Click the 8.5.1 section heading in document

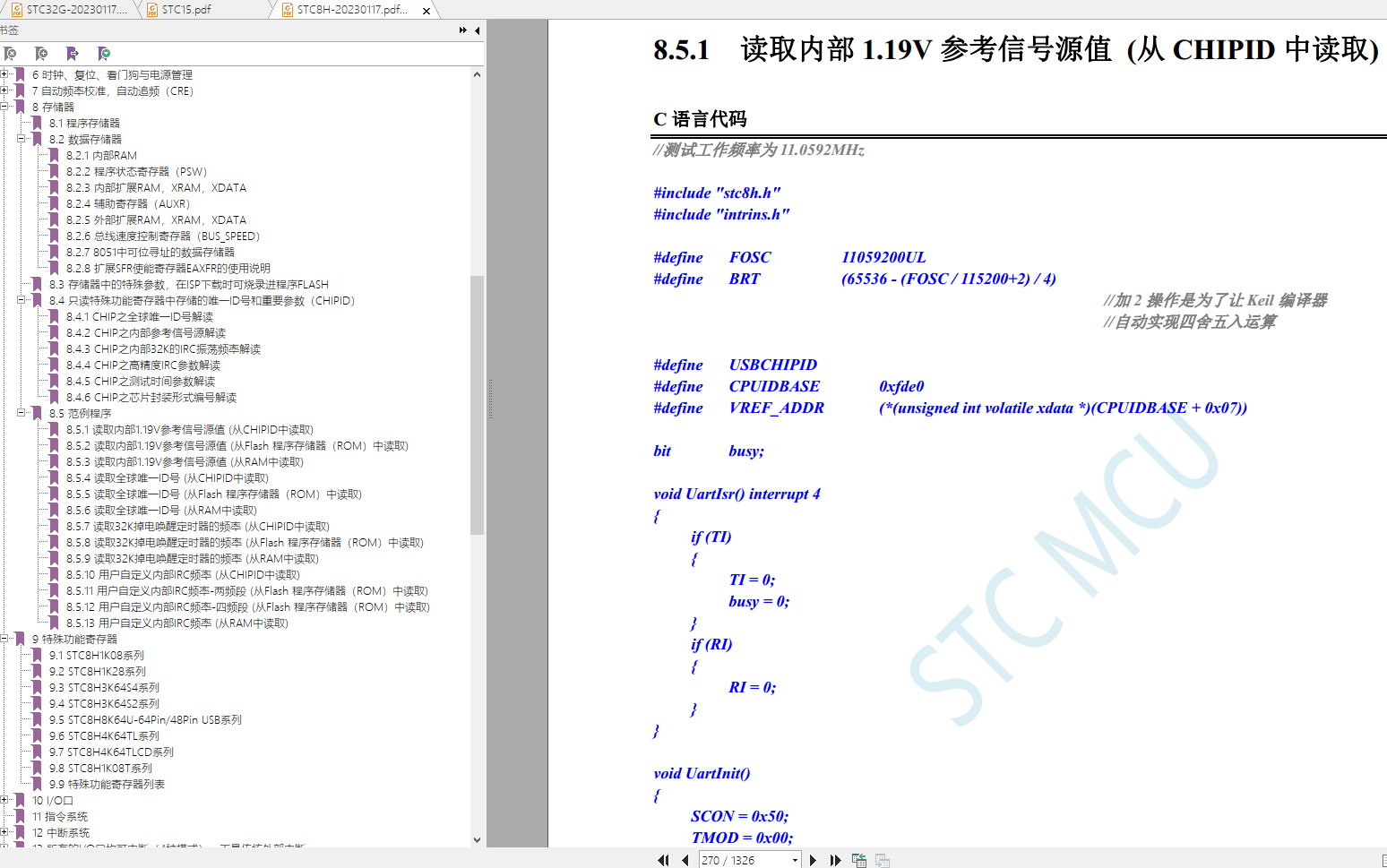click(x=1016, y=48)
